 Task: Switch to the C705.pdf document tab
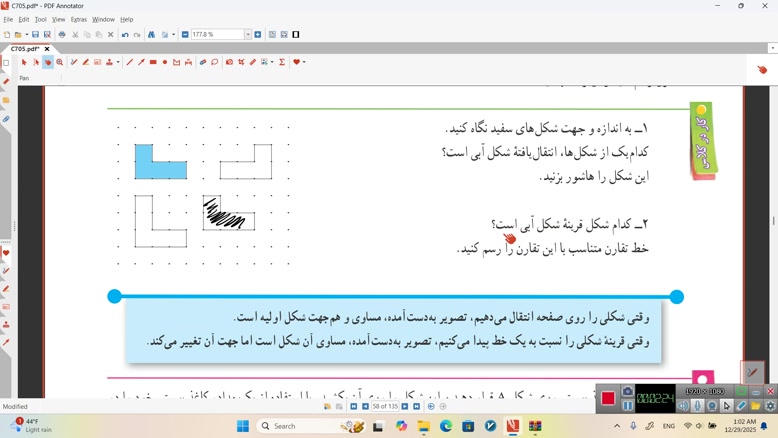(25, 48)
